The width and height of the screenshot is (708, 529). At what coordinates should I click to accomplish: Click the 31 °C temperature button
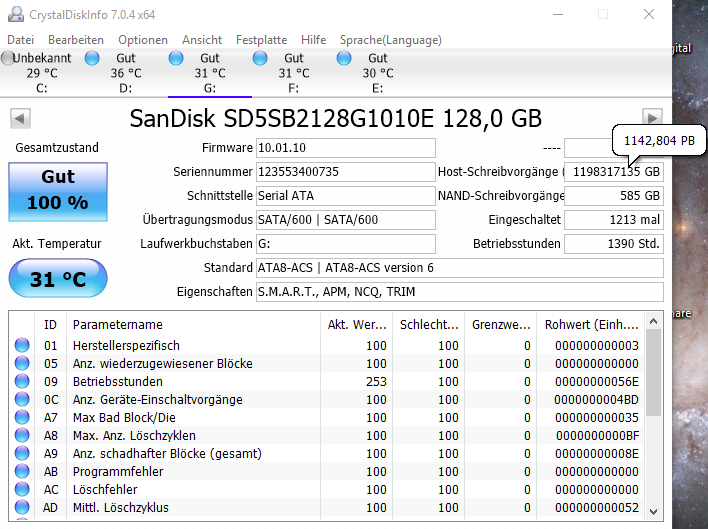click(x=58, y=278)
